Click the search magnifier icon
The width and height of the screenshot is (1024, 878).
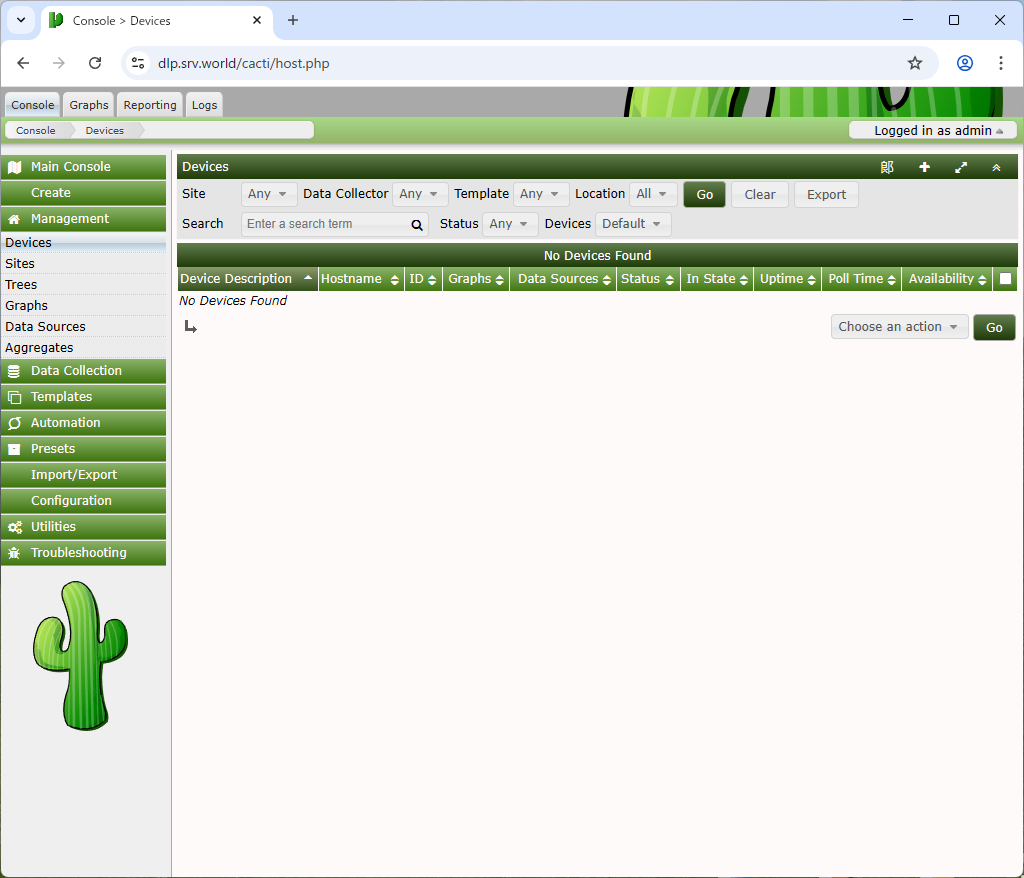(x=417, y=225)
